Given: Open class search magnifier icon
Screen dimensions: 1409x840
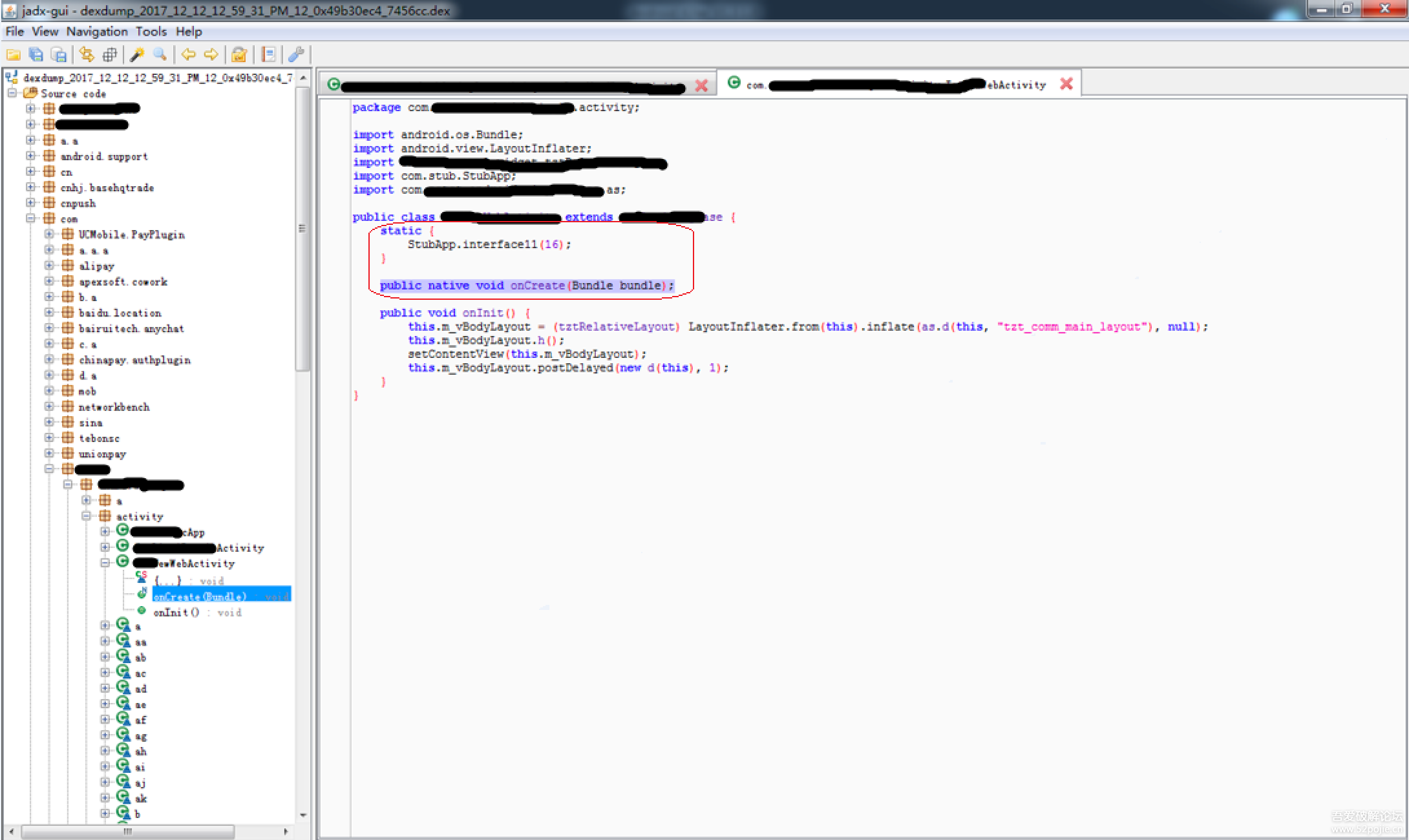Looking at the screenshot, I should point(160,55).
